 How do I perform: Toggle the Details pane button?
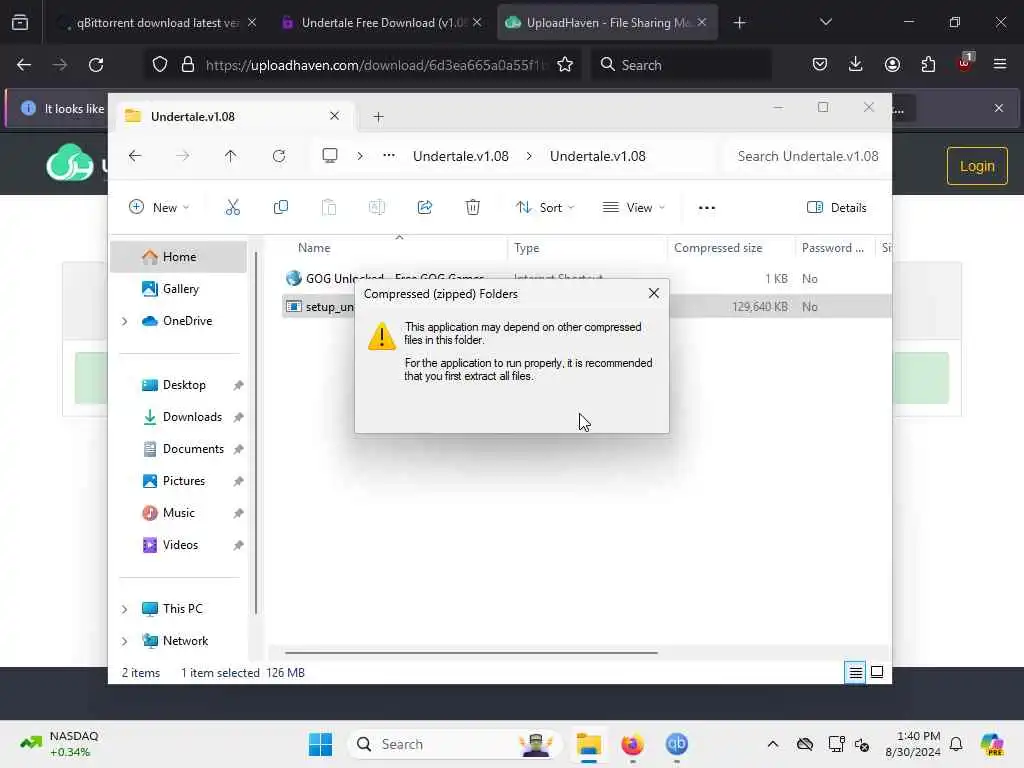point(837,208)
